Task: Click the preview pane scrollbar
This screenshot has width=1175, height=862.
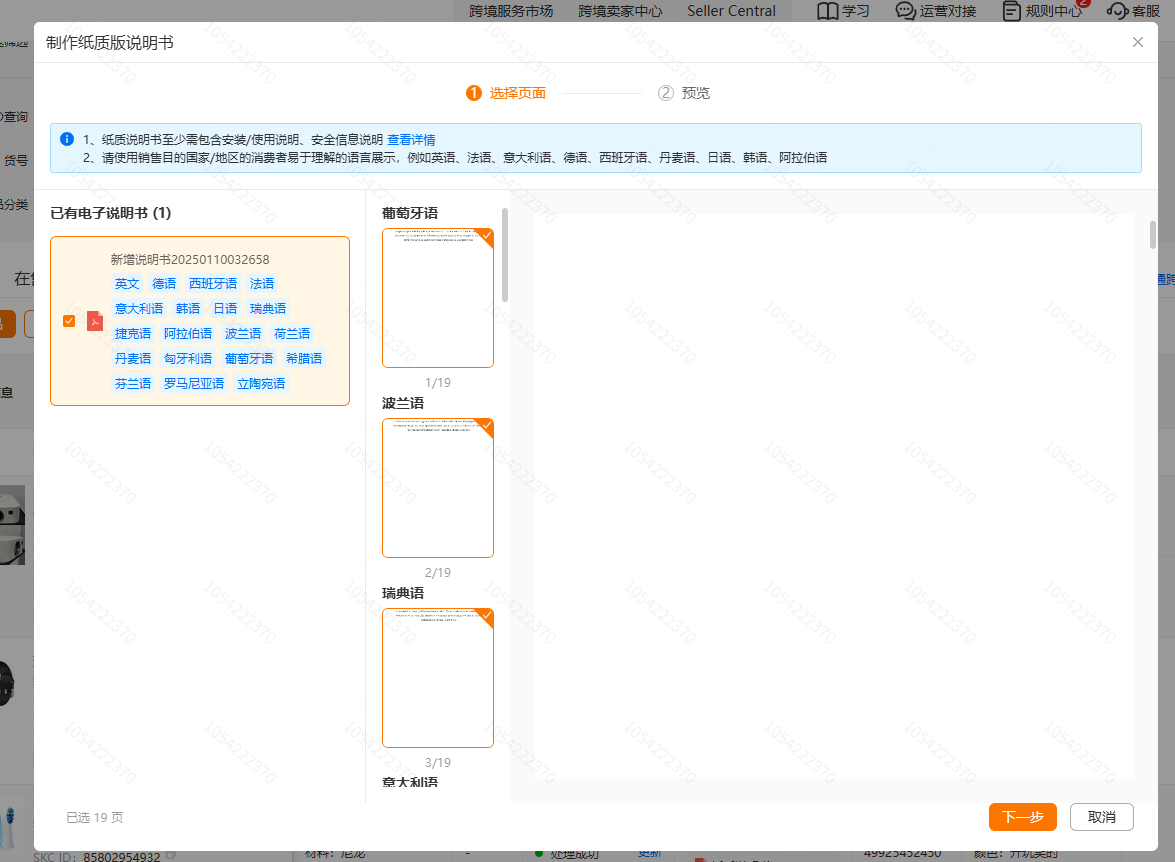Action: click(1152, 235)
